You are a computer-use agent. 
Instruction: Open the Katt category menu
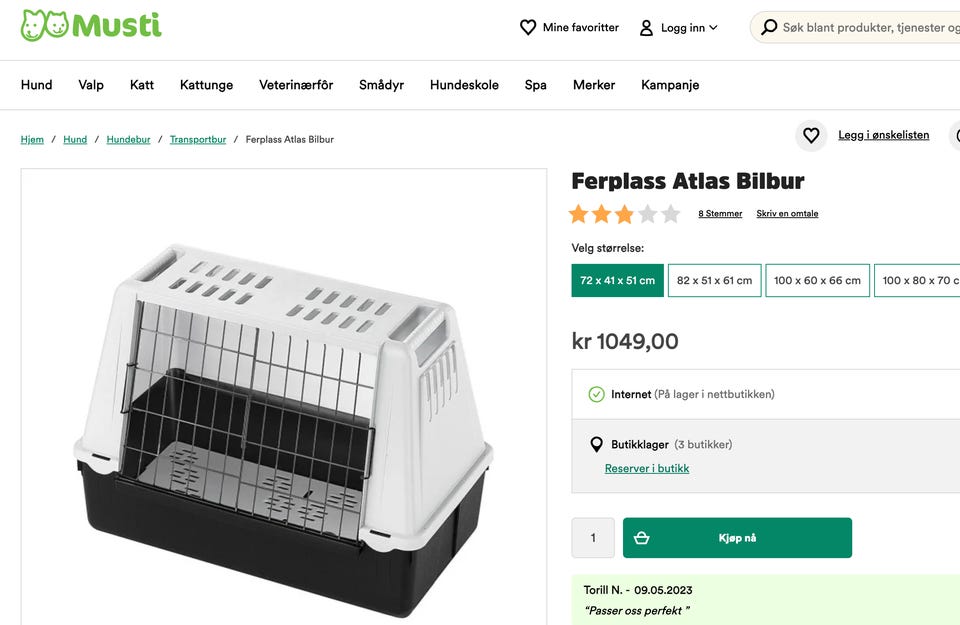pyautogui.click(x=142, y=85)
